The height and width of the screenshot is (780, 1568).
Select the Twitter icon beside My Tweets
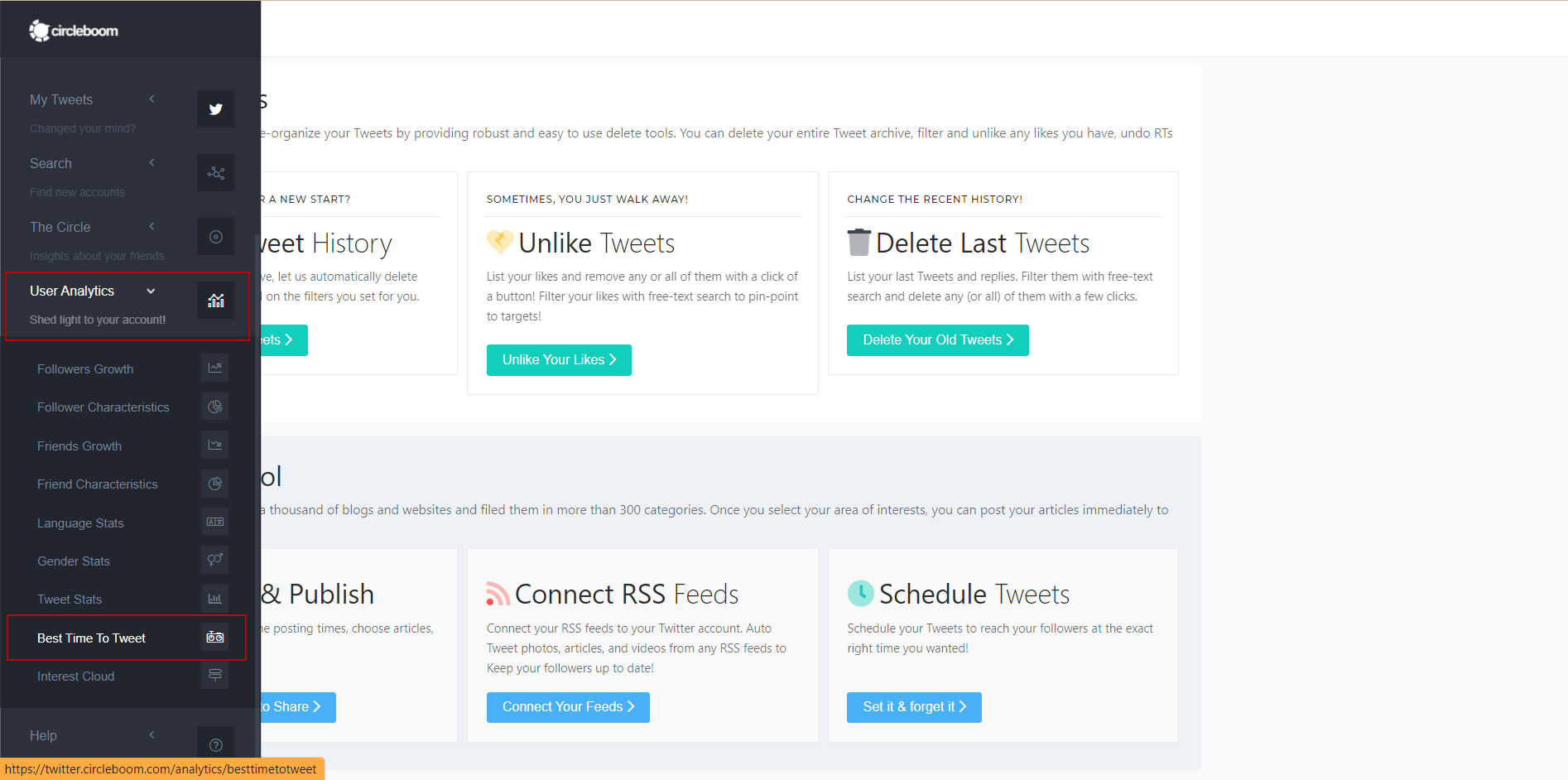point(215,108)
